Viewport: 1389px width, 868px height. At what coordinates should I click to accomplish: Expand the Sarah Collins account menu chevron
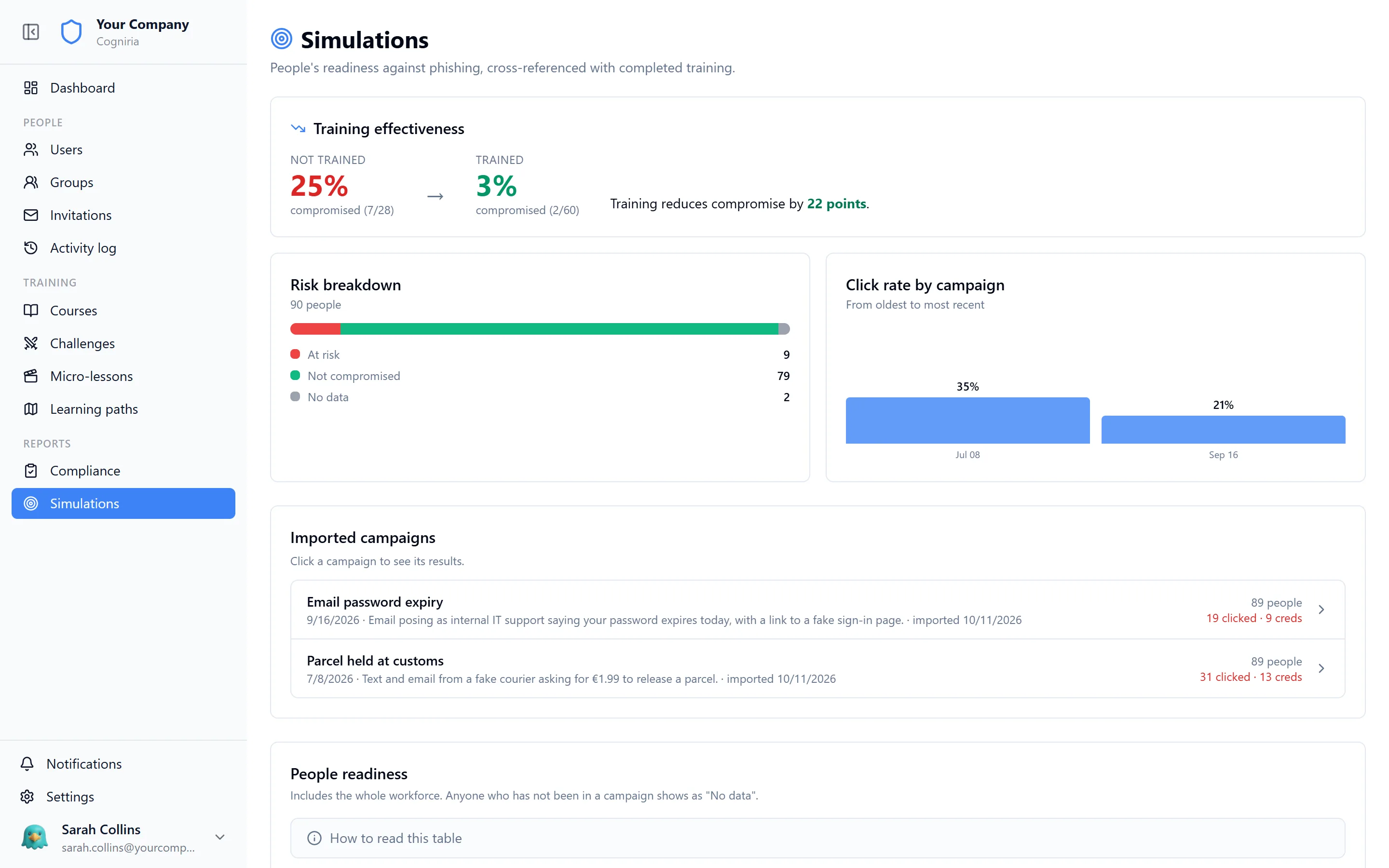220,838
